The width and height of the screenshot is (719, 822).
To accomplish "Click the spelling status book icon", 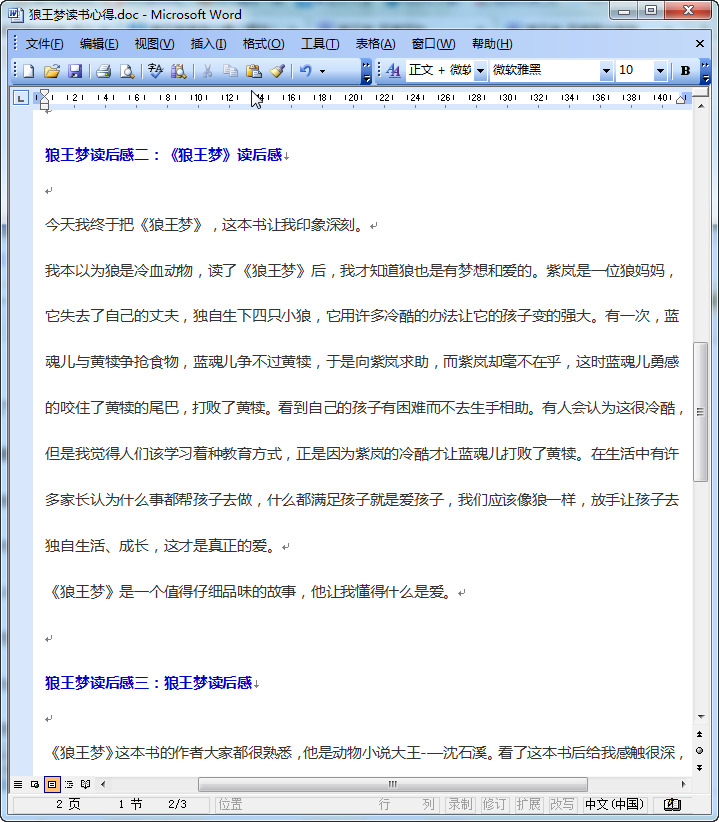I will 672,804.
